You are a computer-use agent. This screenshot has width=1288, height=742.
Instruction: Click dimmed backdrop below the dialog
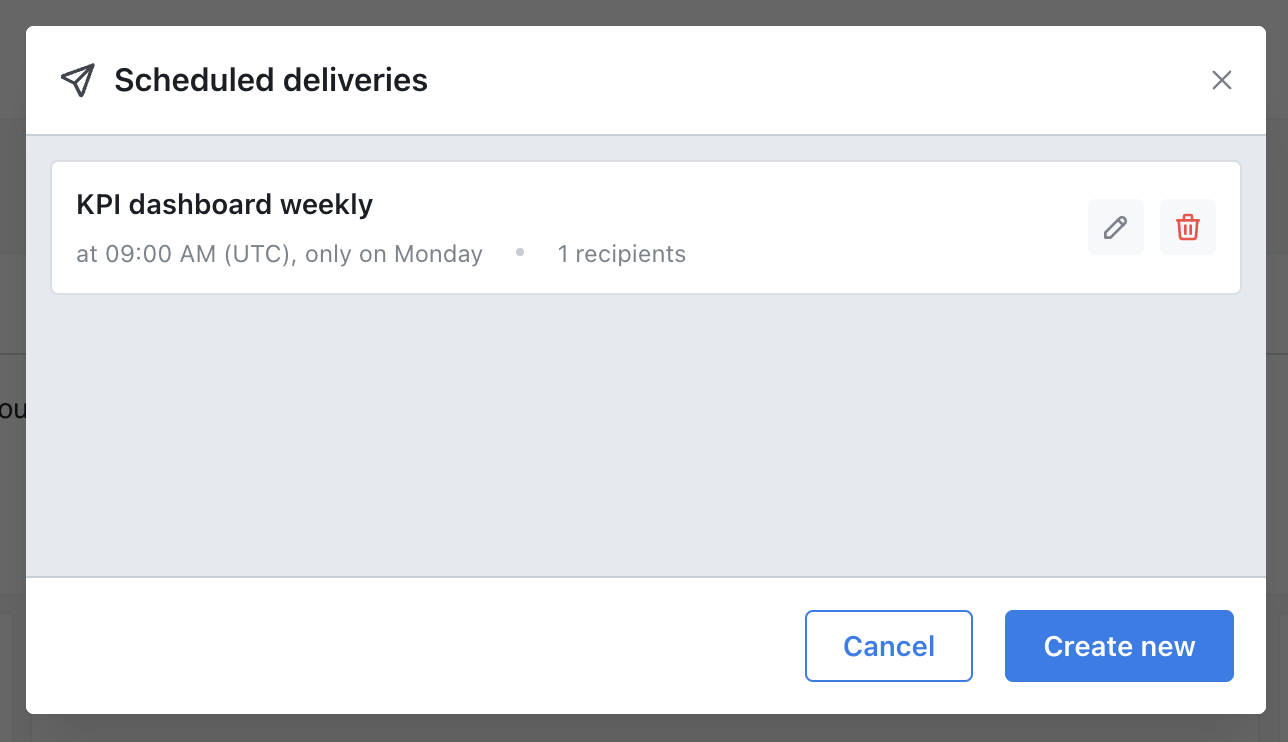coord(644,728)
